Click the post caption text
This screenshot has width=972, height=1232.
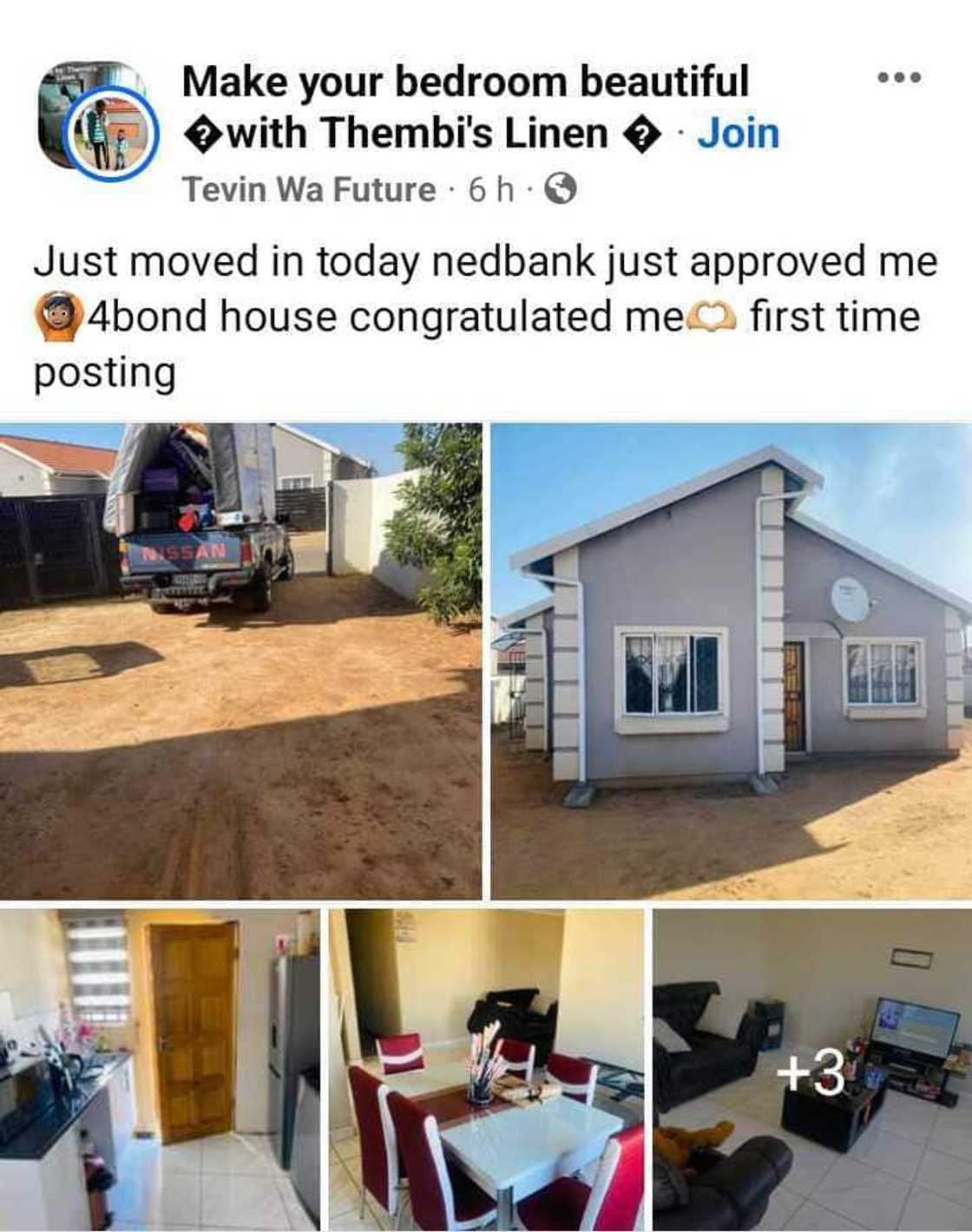(x=485, y=317)
